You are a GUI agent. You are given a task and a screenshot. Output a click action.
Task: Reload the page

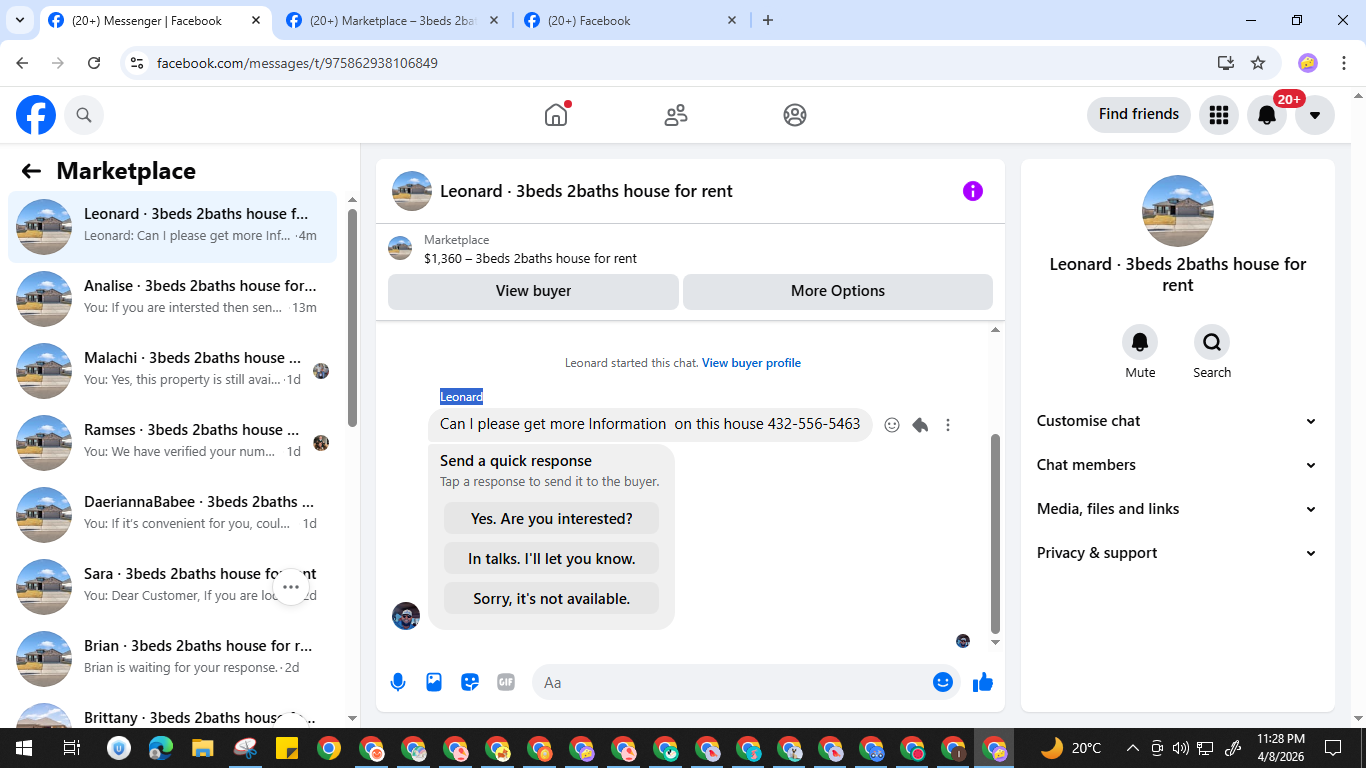(94, 63)
